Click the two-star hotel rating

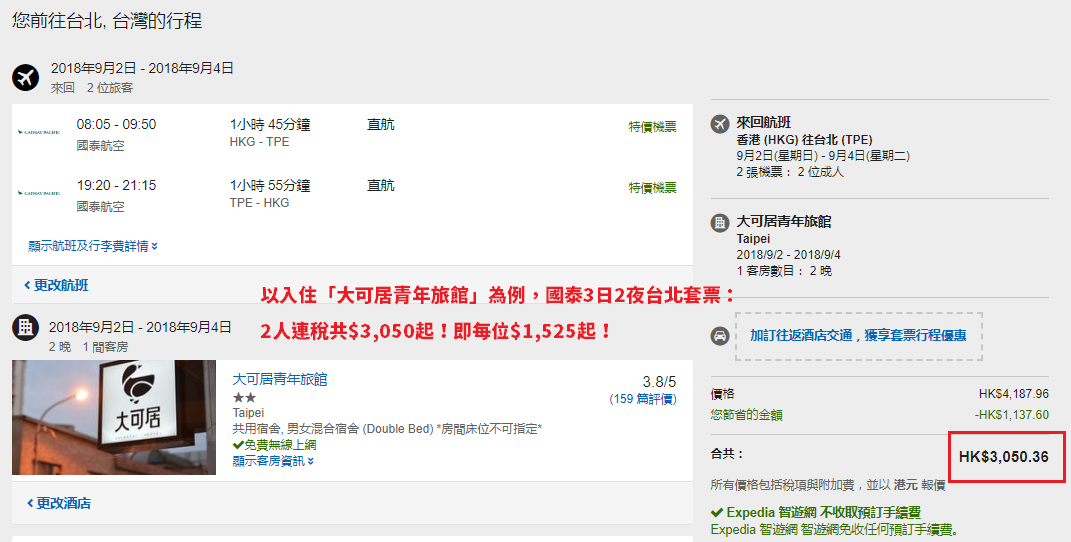244,397
